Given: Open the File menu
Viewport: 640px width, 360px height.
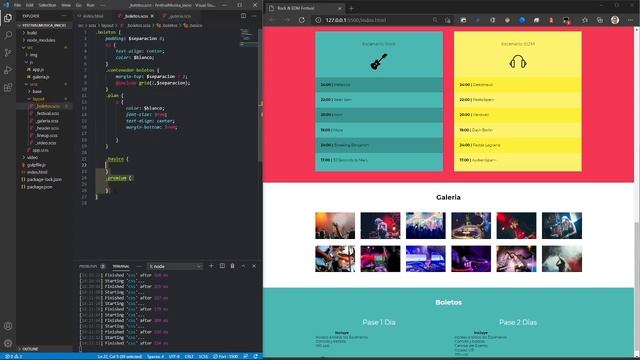Looking at the screenshot, I should tap(17, 5).
